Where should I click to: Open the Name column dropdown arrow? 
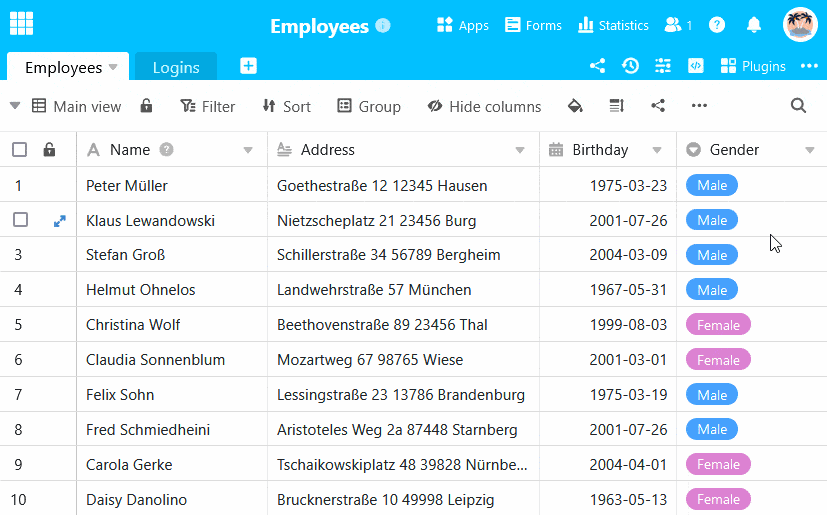click(x=248, y=150)
